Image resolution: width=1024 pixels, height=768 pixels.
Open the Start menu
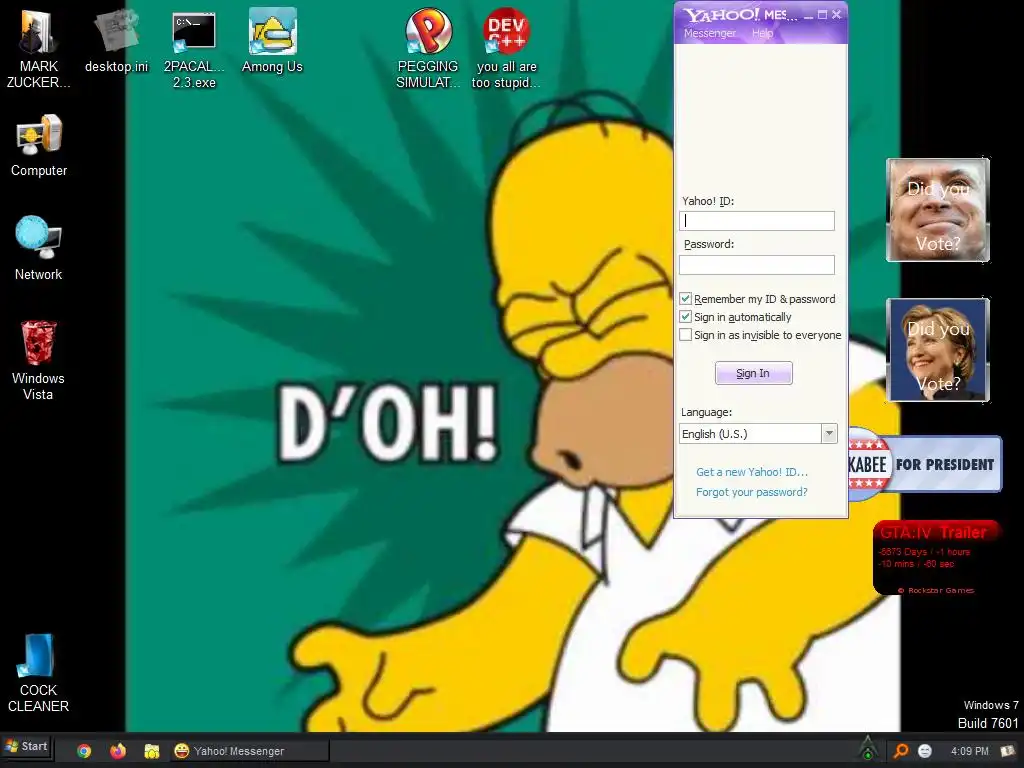[x=27, y=746]
